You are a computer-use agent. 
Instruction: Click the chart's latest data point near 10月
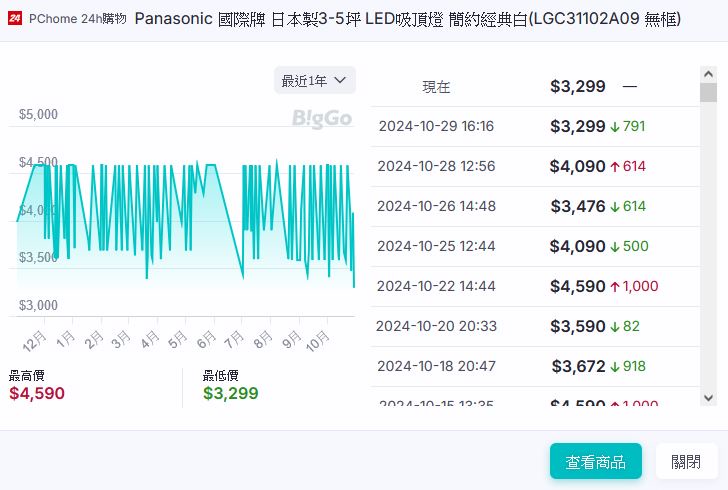click(x=354, y=287)
